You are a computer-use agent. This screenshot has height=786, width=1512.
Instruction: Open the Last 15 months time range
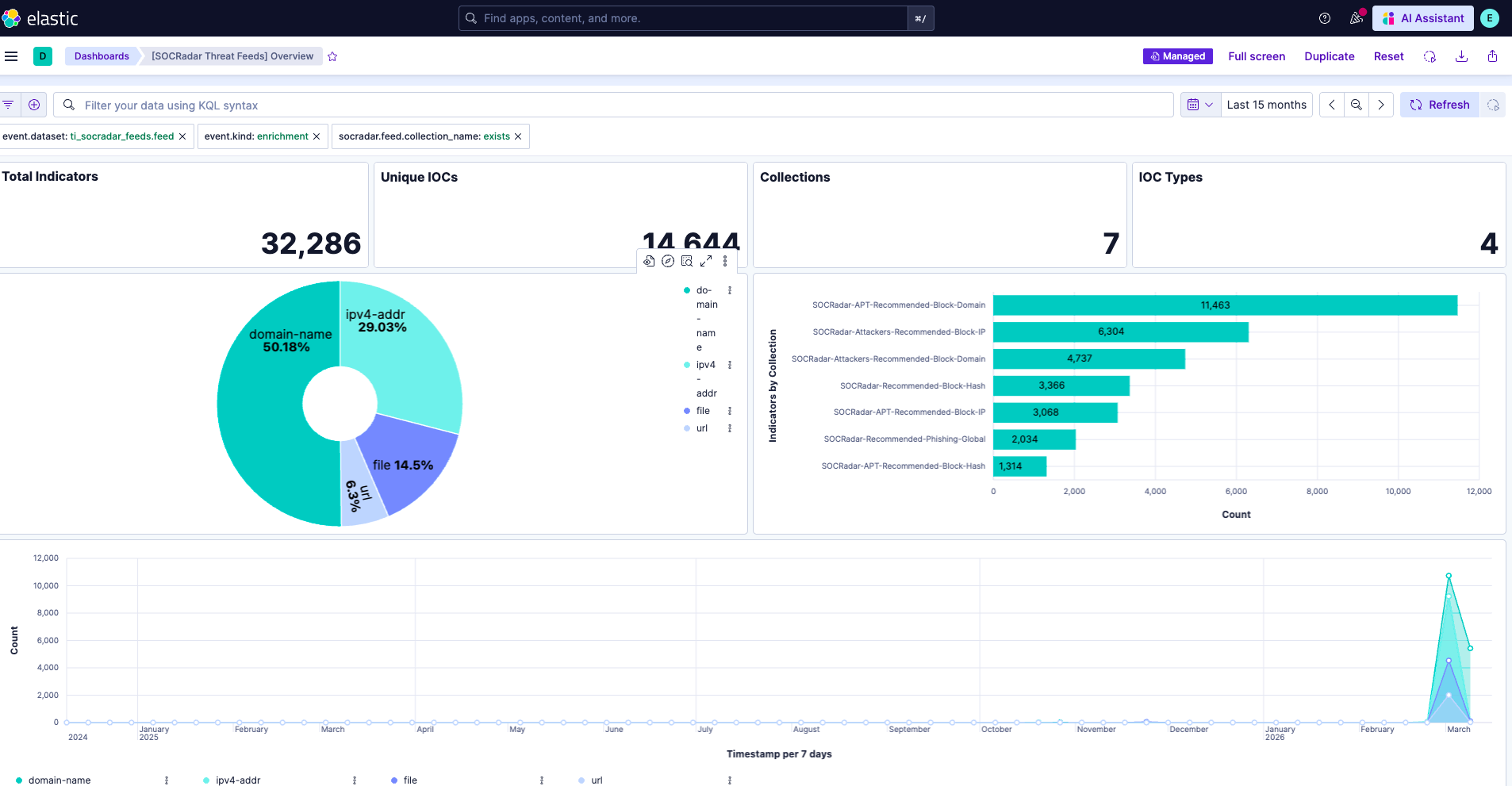(1266, 105)
